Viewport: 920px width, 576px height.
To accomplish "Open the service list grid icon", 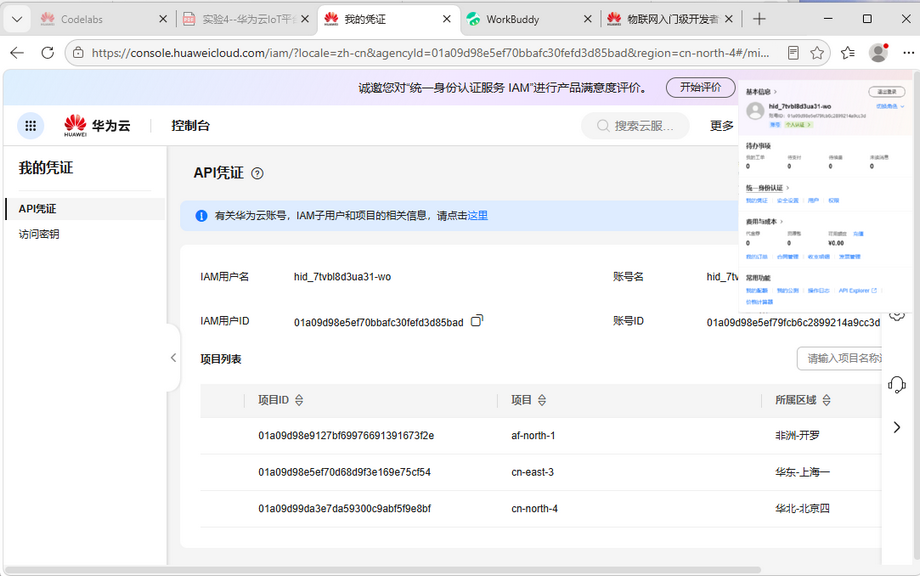I will [31, 126].
